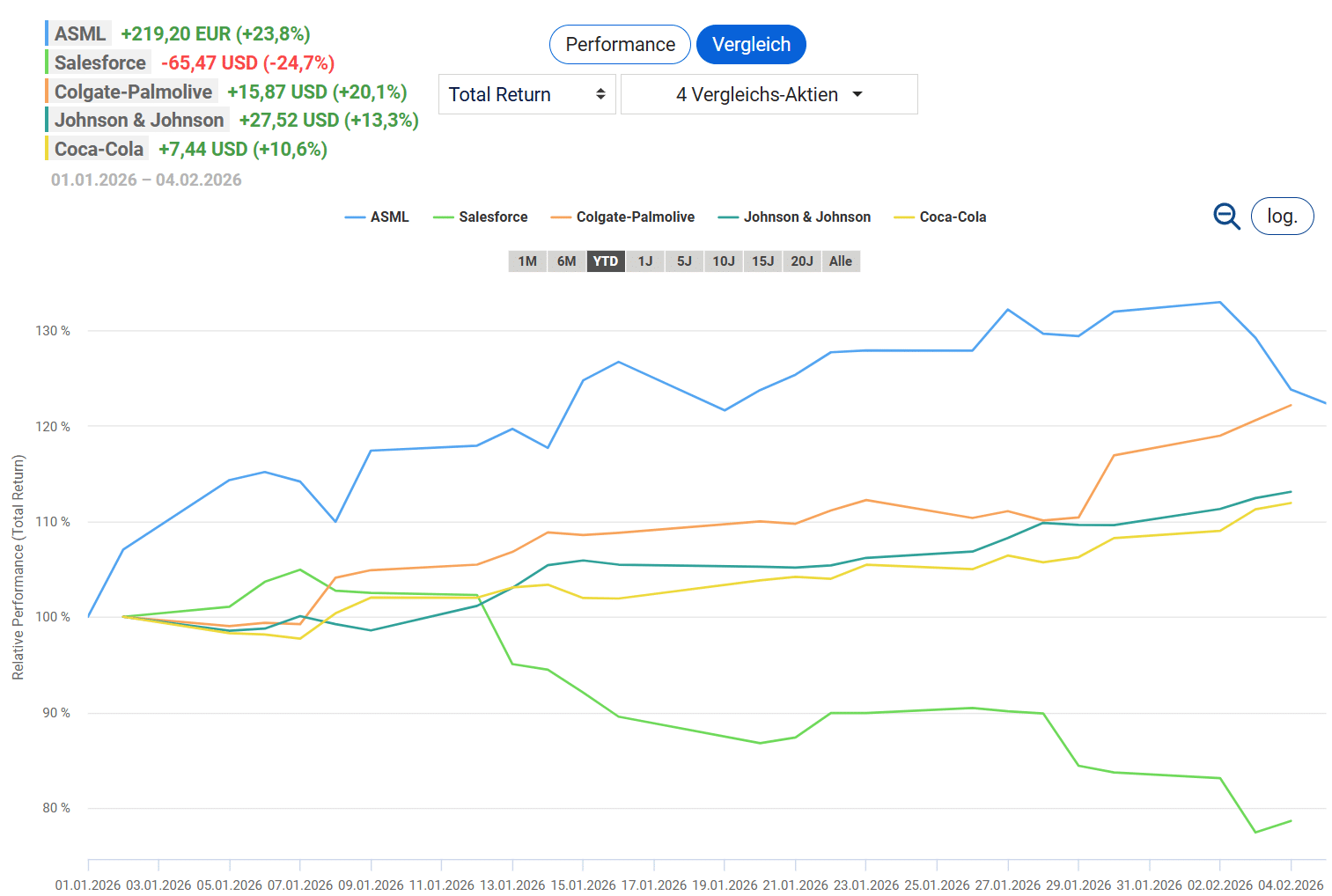Switch chart range to 5J
Image resolution: width=1332 pixels, height=896 pixels.
[x=684, y=261]
